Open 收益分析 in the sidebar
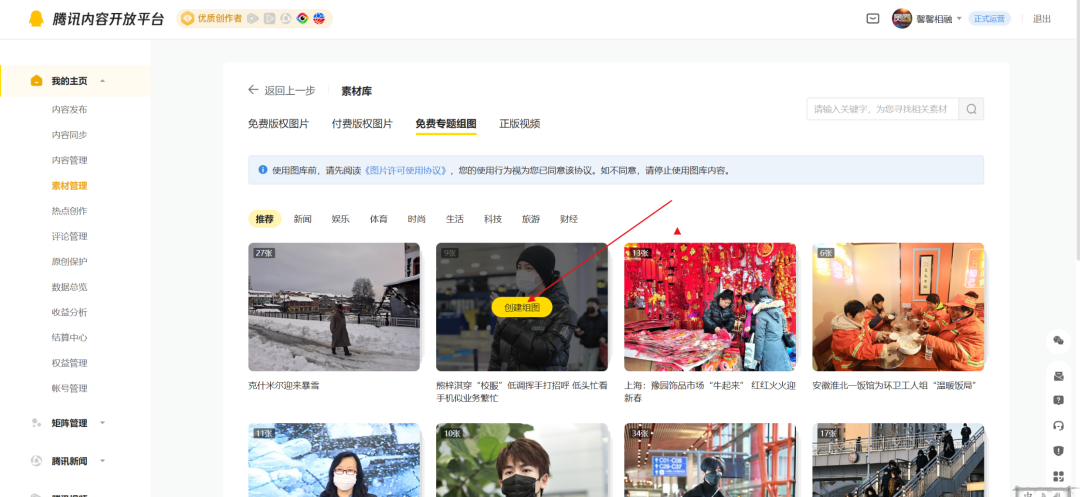 tap(70, 312)
